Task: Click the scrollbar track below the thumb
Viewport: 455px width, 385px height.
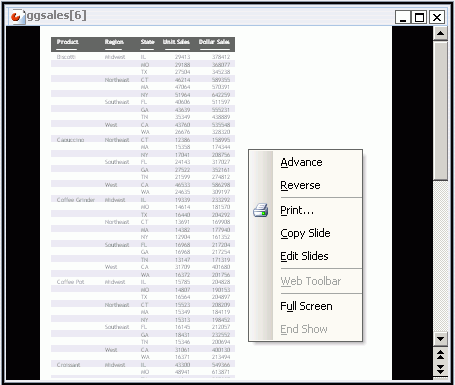Action: (440, 256)
